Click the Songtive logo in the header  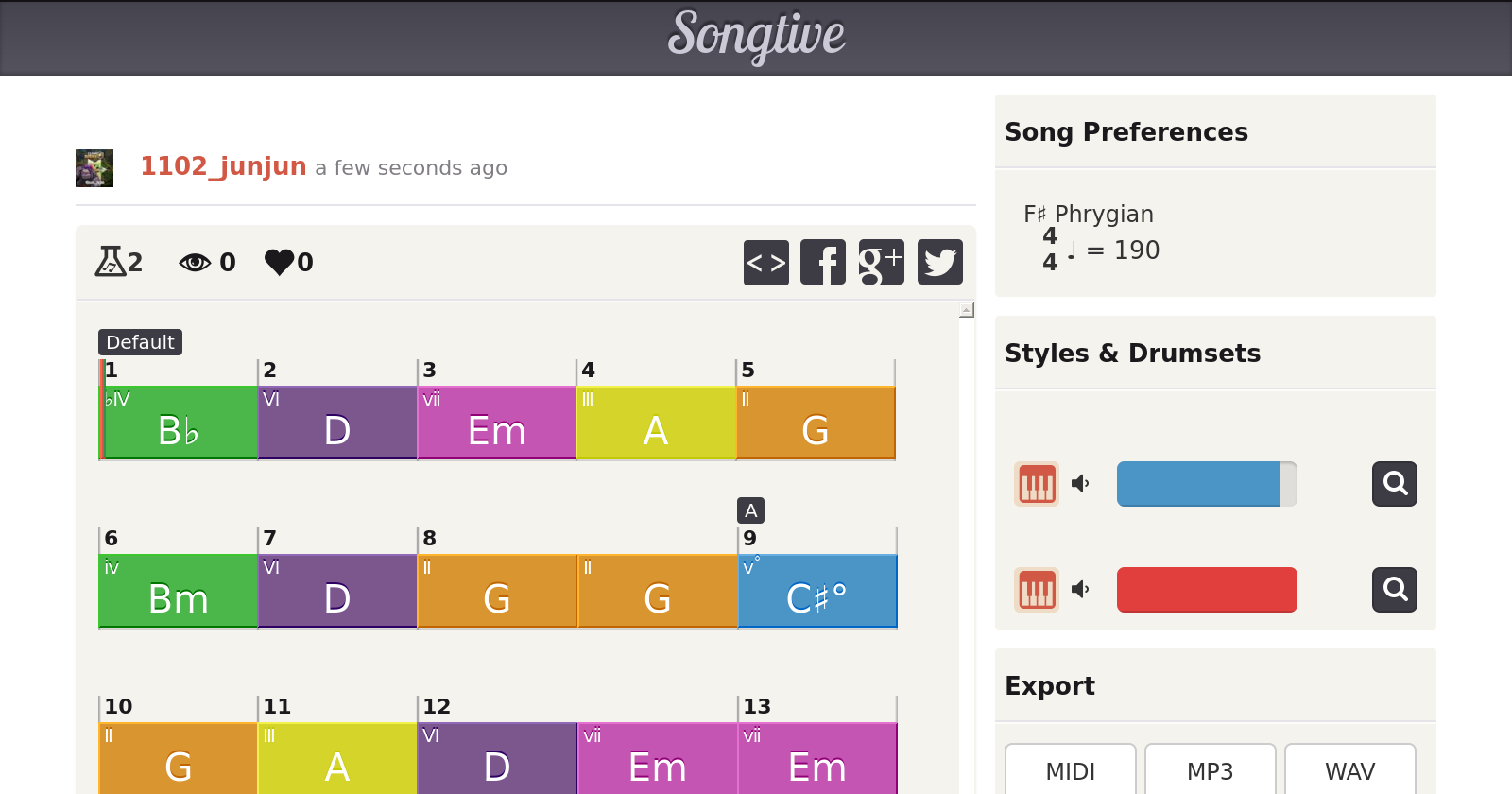click(756, 36)
